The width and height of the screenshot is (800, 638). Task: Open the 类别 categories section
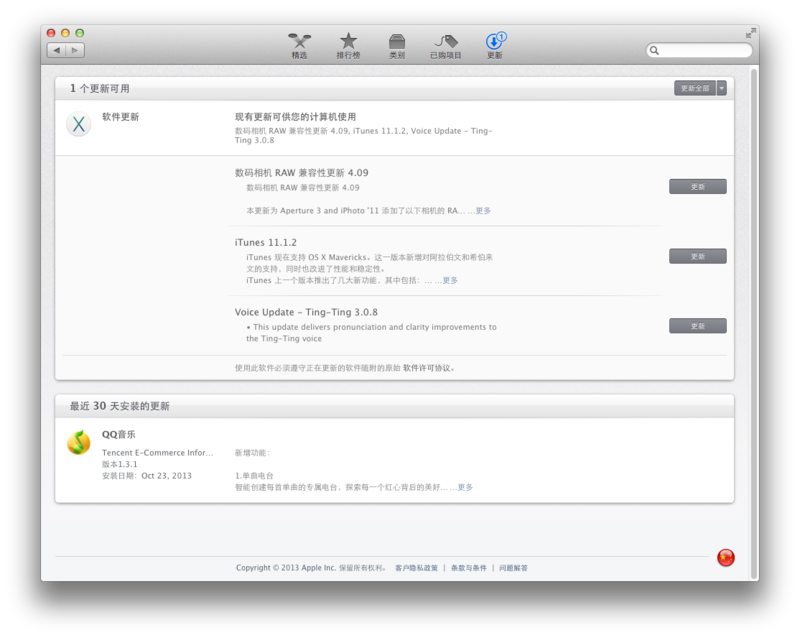click(x=397, y=46)
